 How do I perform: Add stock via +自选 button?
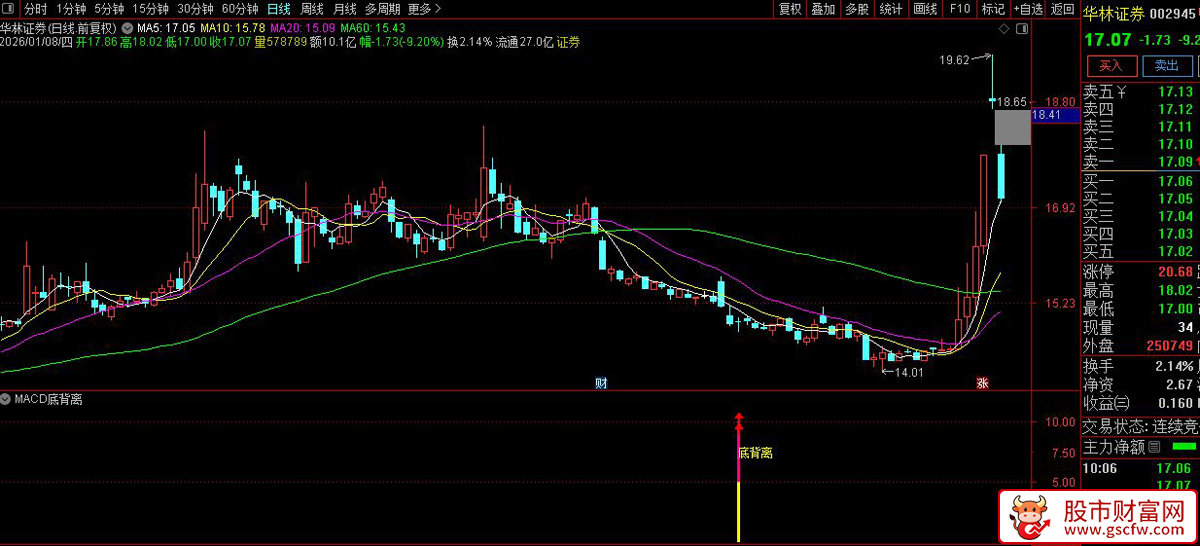[x=1027, y=9]
